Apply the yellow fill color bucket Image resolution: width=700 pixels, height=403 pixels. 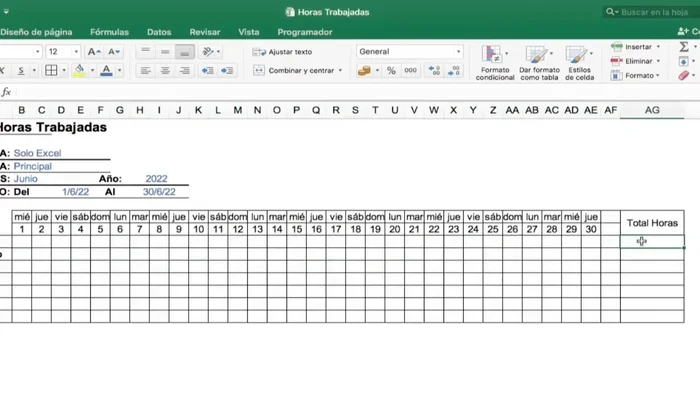tap(79, 71)
